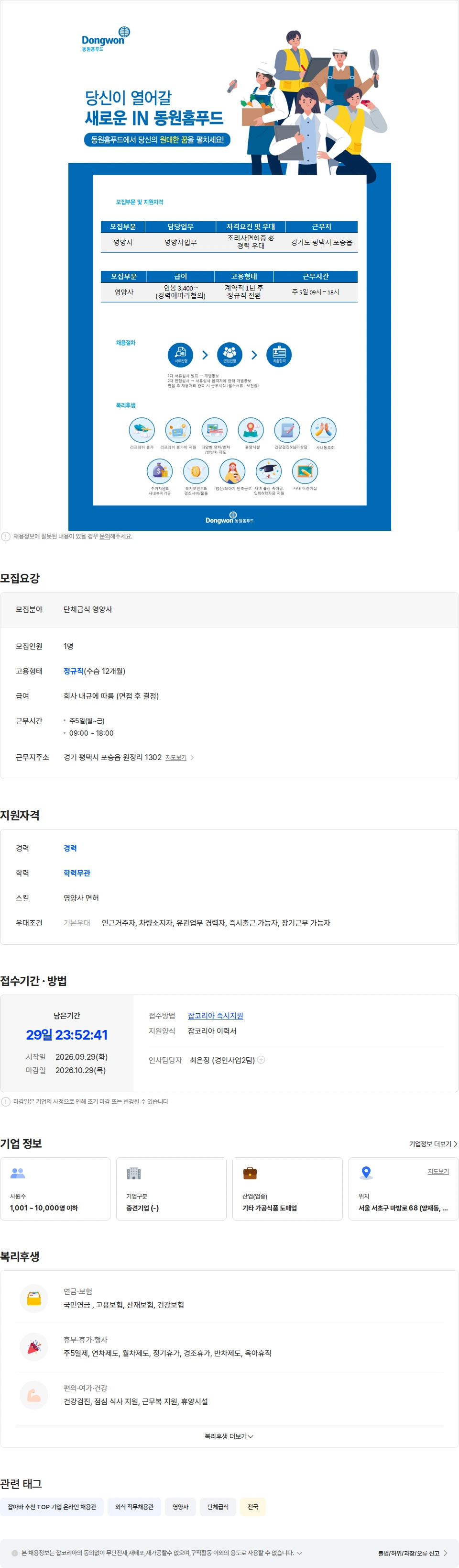Click the 편의·여가·건강 arm icon
Image resolution: width=459 pixels, height=1568 pixels.
tap(34, 1395)
